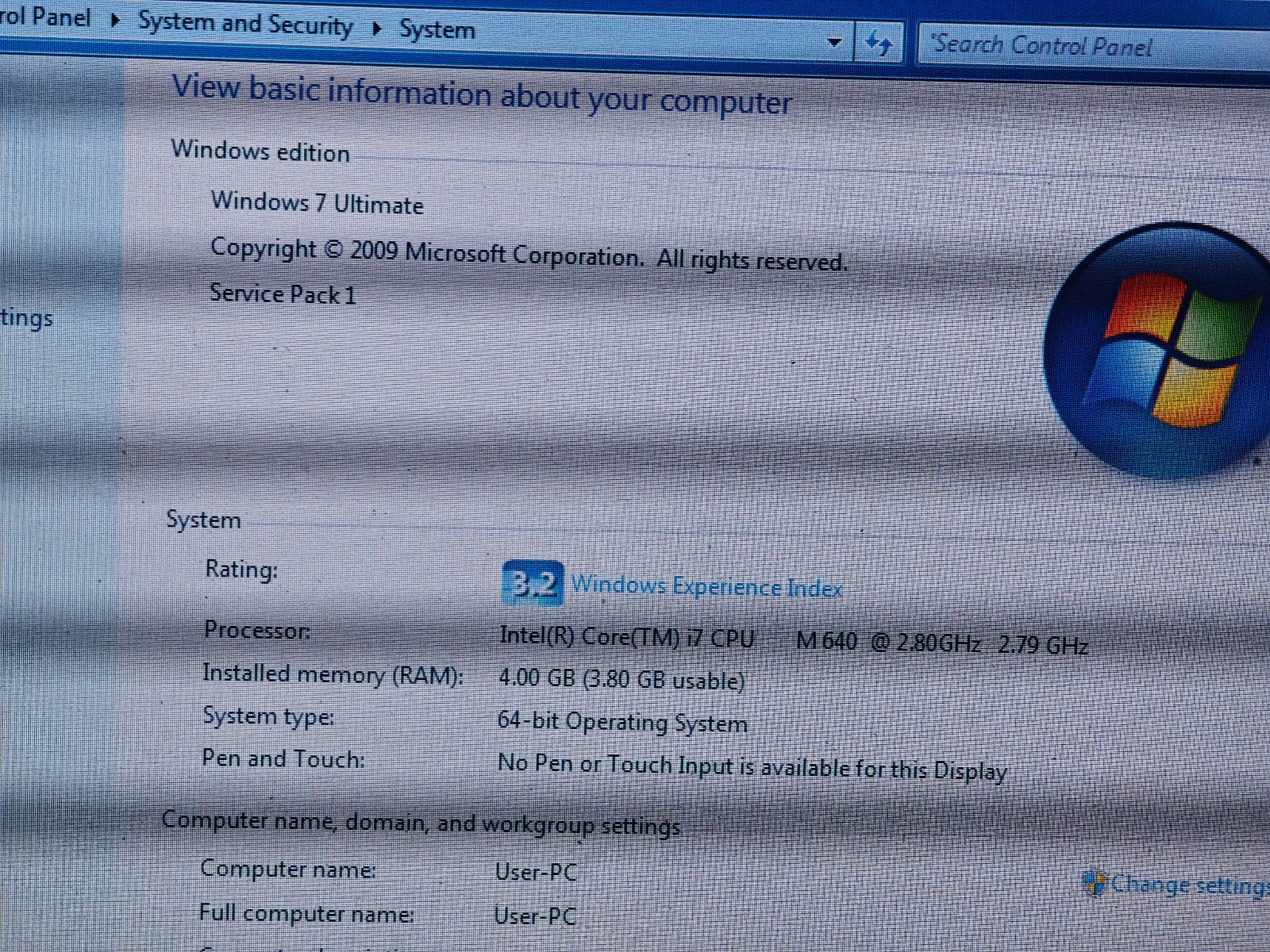Select the 'Windows 7 Ultimate' text

[x=317, y=202]
